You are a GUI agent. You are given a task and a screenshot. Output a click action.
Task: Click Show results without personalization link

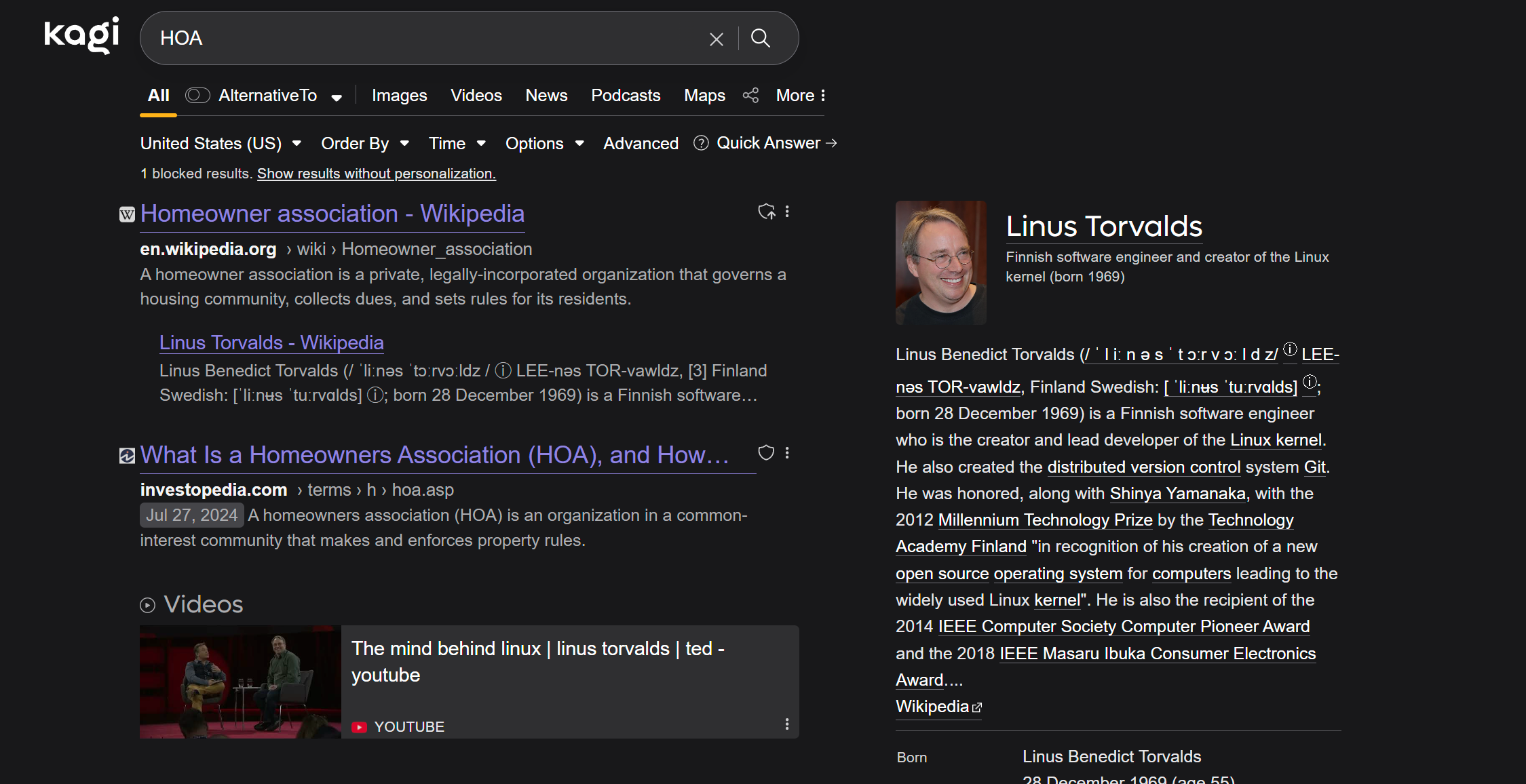point(376,174)
